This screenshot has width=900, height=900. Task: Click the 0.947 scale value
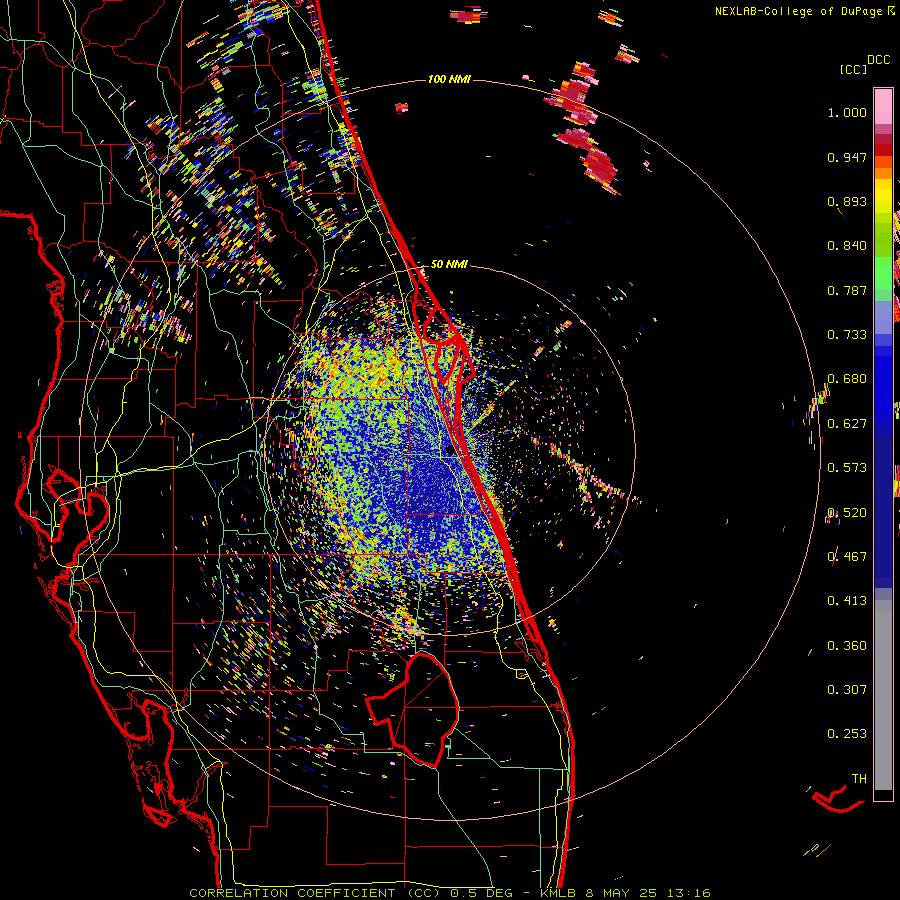(x=847, y=157)
